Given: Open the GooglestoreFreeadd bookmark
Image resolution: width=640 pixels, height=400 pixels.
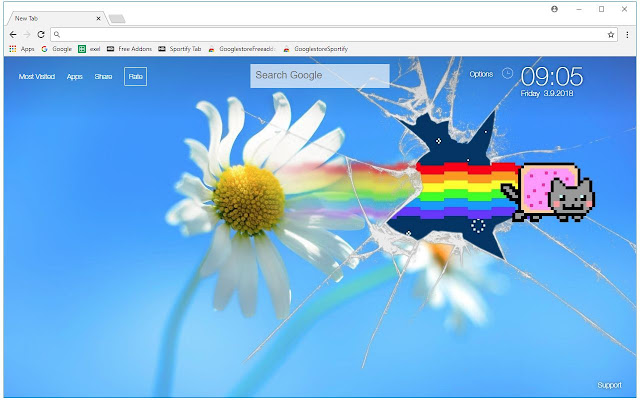Looking at the screenshot, I should tap(242, 49).
